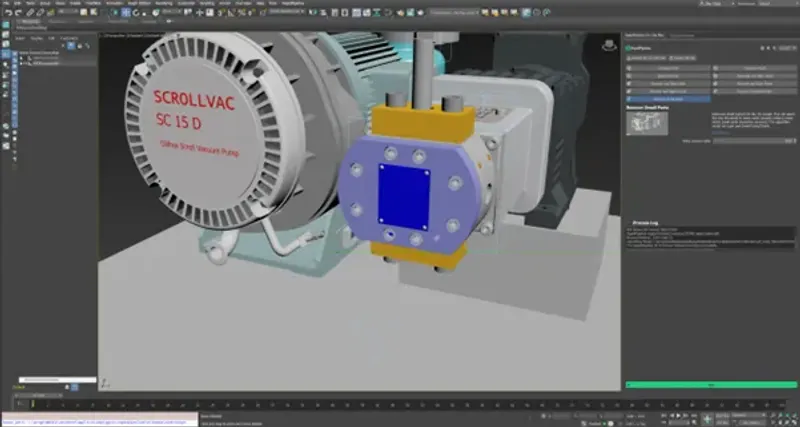This screenshot has width=800, height=427.
Task: Click the Next Frame playback button
Action: tap(685, 415)
